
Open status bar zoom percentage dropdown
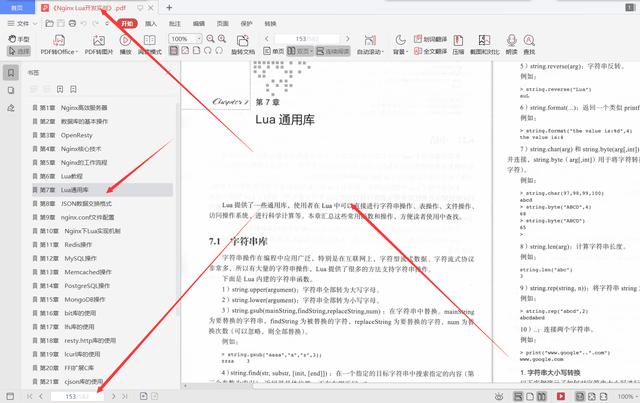[627, 396]
